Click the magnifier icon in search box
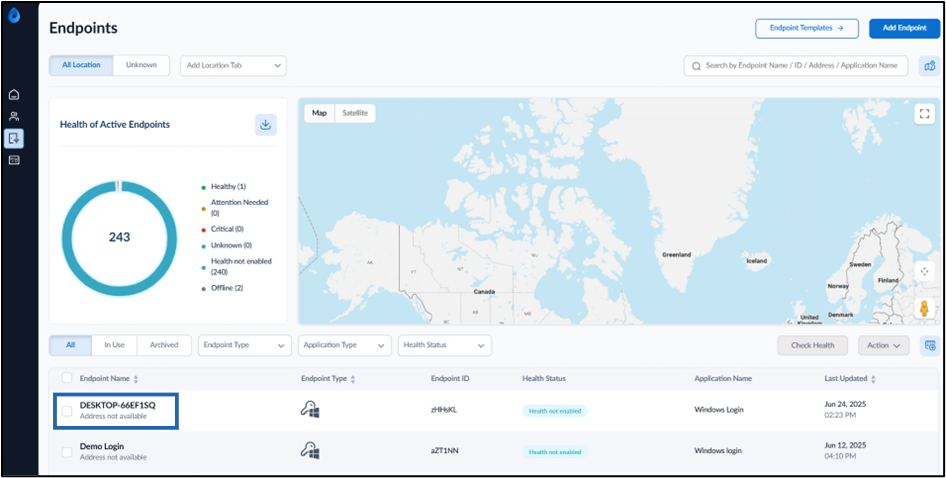Image resolution: width=946 pixels, height=478 pixels. coord(696,66)
